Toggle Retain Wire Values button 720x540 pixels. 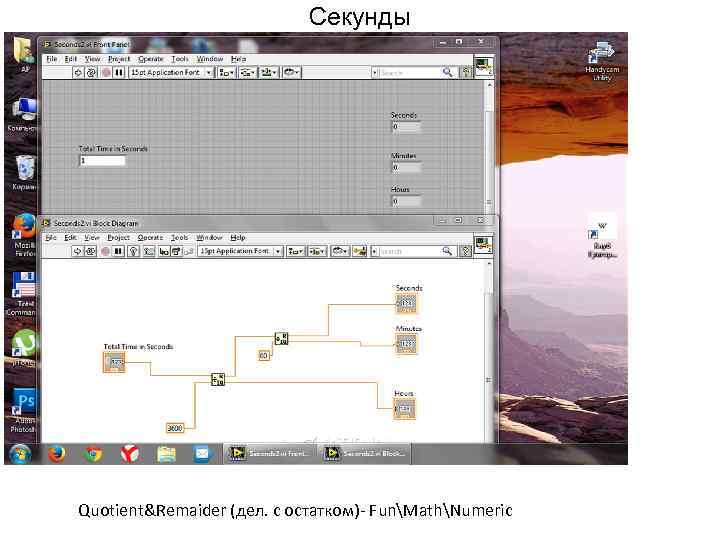tap(149, 251)
